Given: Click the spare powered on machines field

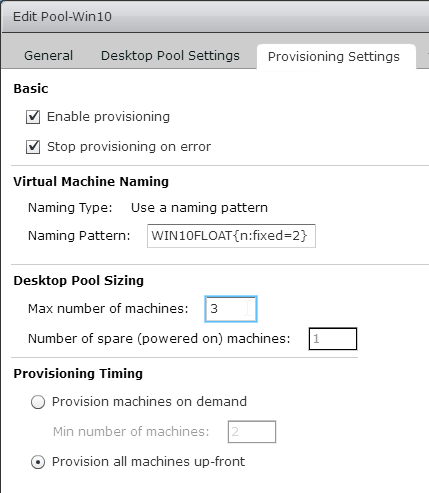Looking at the screenshot, I should (333, 339).
